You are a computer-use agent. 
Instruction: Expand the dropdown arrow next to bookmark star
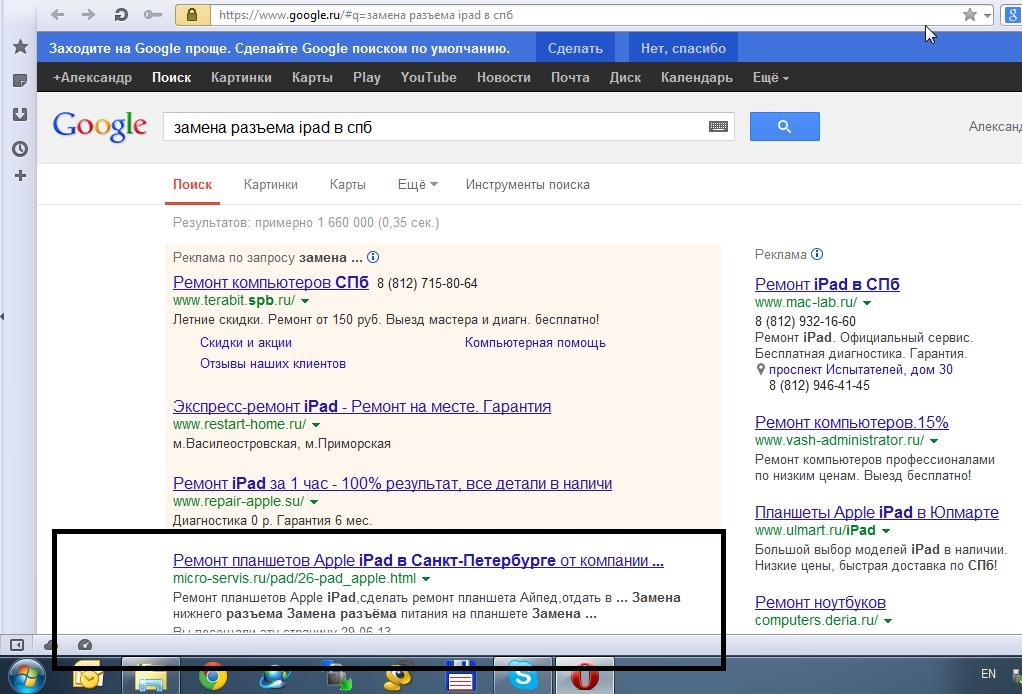pyautogui.click(x=987, y=15)
